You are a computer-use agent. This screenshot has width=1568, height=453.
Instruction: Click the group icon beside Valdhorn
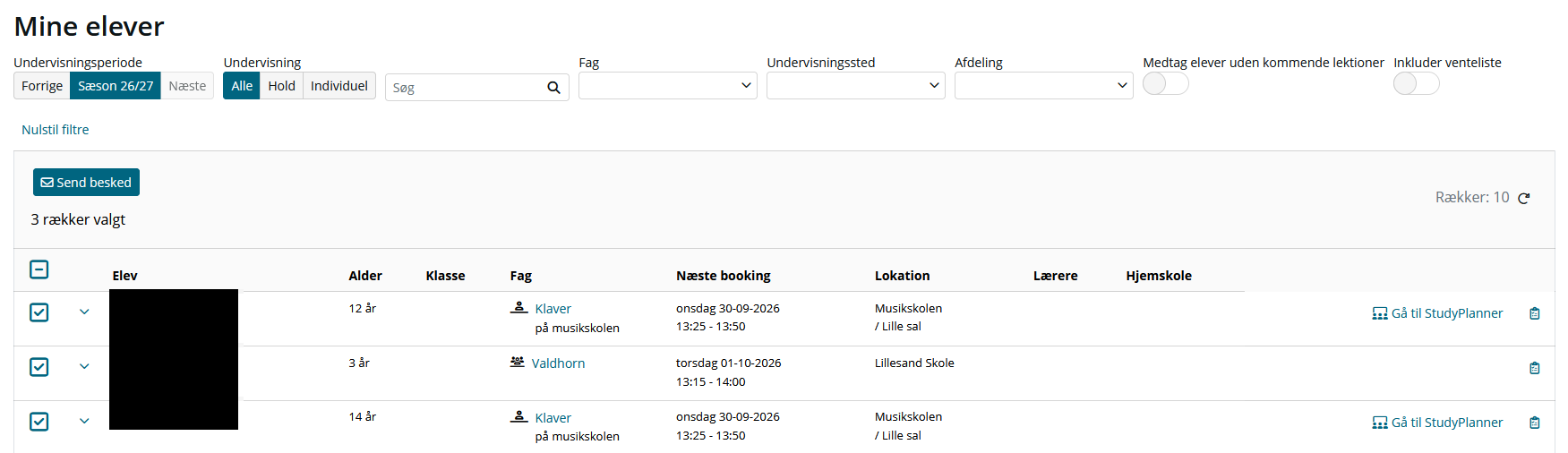(x=518, y=362)
